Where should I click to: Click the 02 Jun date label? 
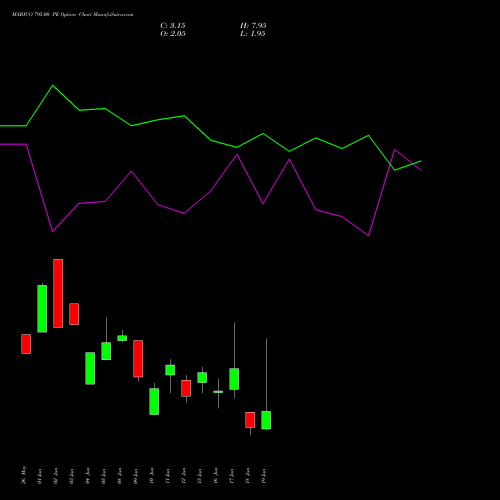(56, 476)
